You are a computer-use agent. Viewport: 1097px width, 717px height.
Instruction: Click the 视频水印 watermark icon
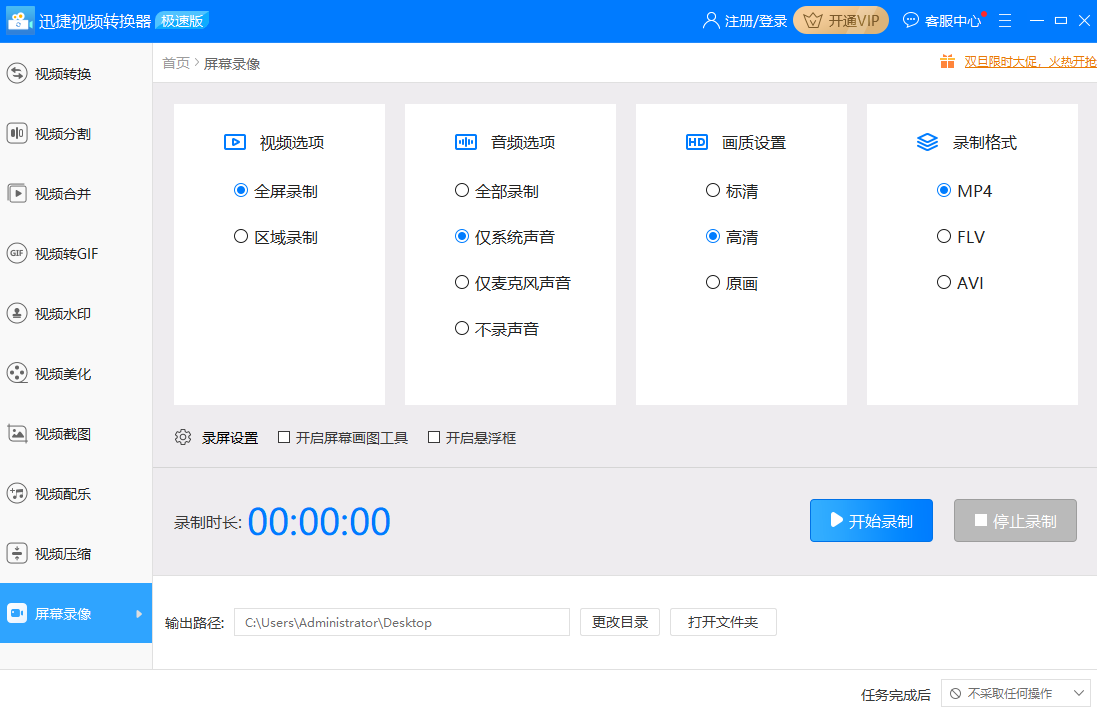(17, 313)
